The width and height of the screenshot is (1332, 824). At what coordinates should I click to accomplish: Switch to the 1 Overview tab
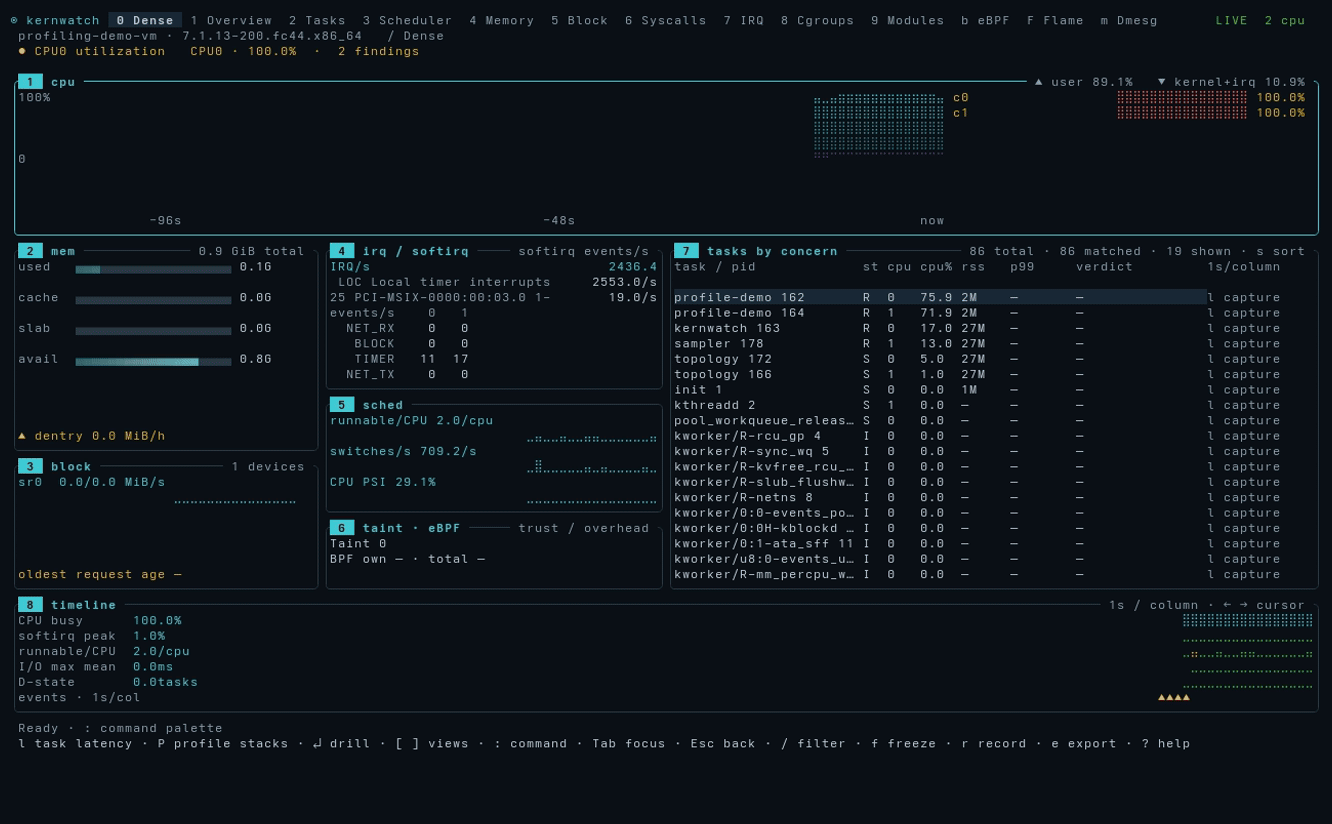(231, 20)
